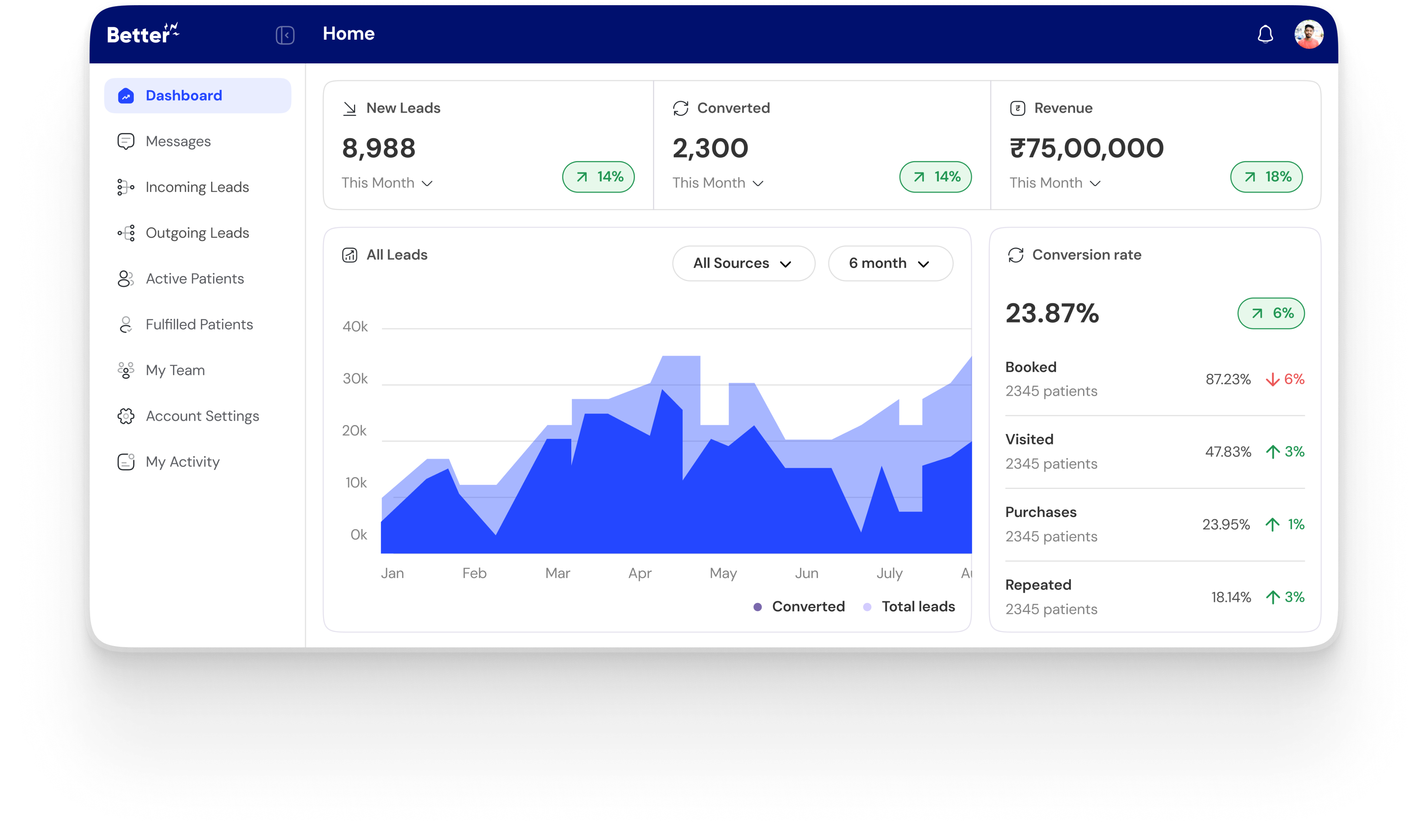The height and width of the screenshot is (840, 1426).
Task: Toggle Converted series in chart legend
Action: (799, 607)
